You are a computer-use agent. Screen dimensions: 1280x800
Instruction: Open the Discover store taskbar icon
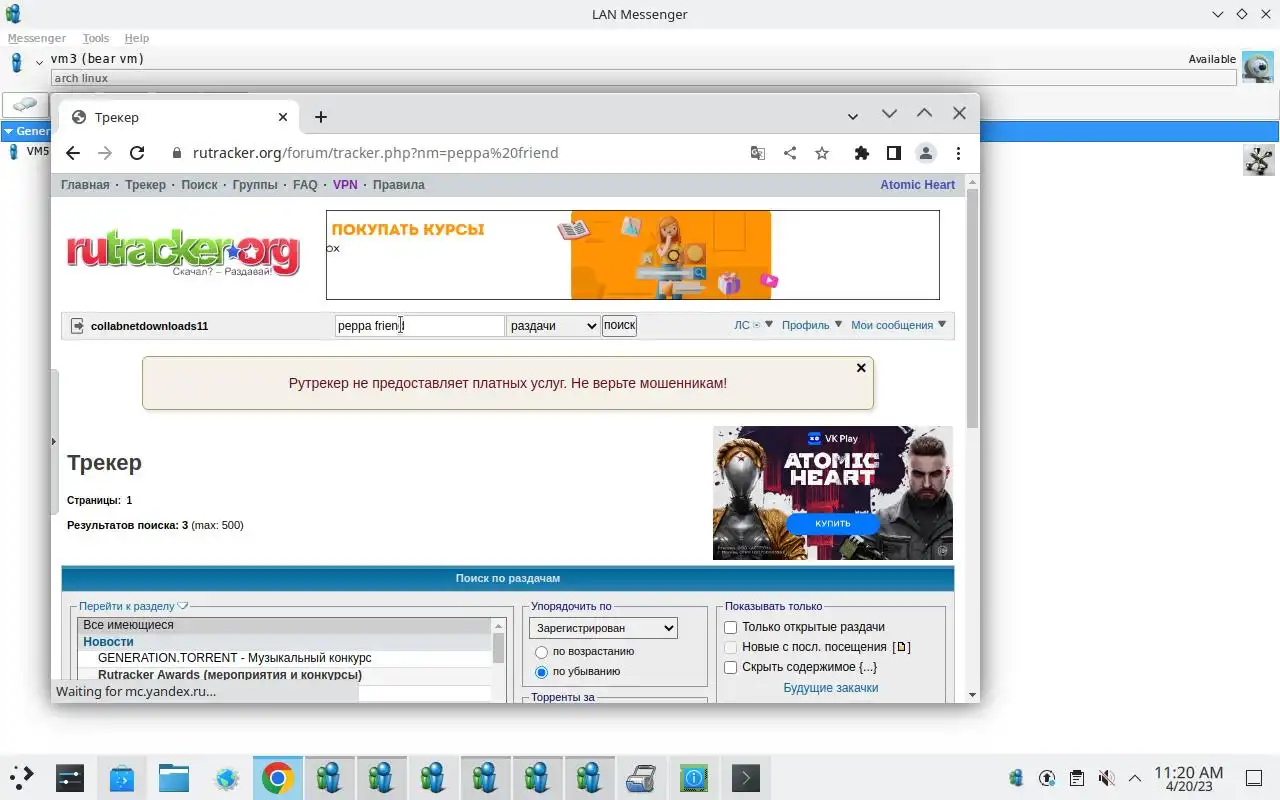pyautogui.click(x=122, y=777)
